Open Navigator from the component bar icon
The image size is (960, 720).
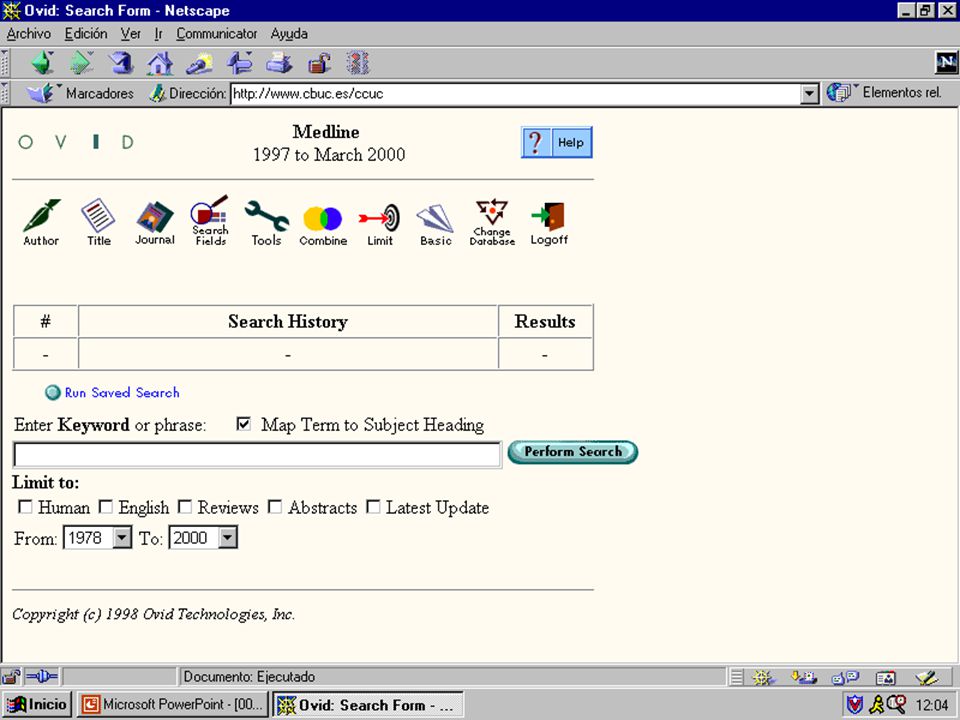point(763,677)
